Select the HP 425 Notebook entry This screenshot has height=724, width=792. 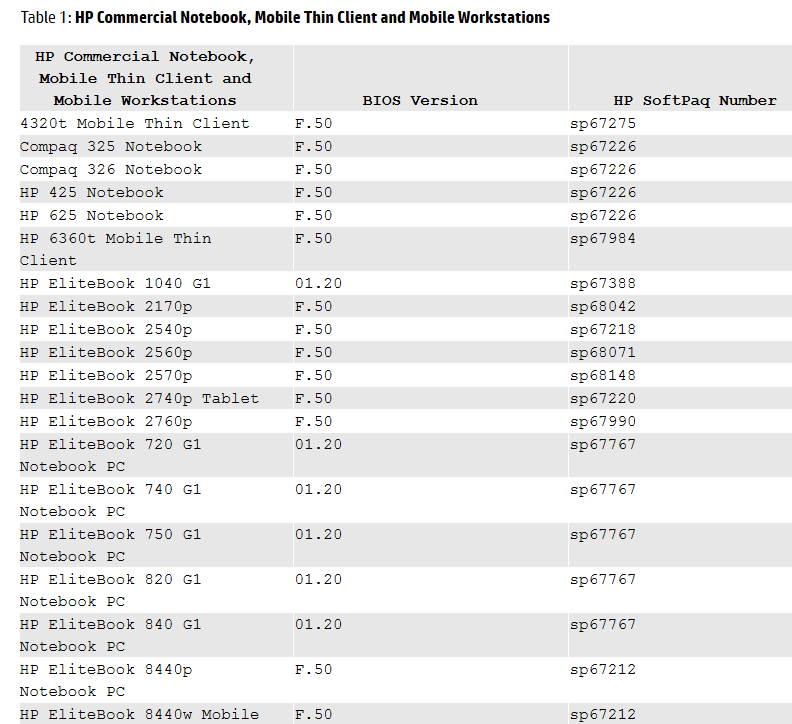coord(92,192)
